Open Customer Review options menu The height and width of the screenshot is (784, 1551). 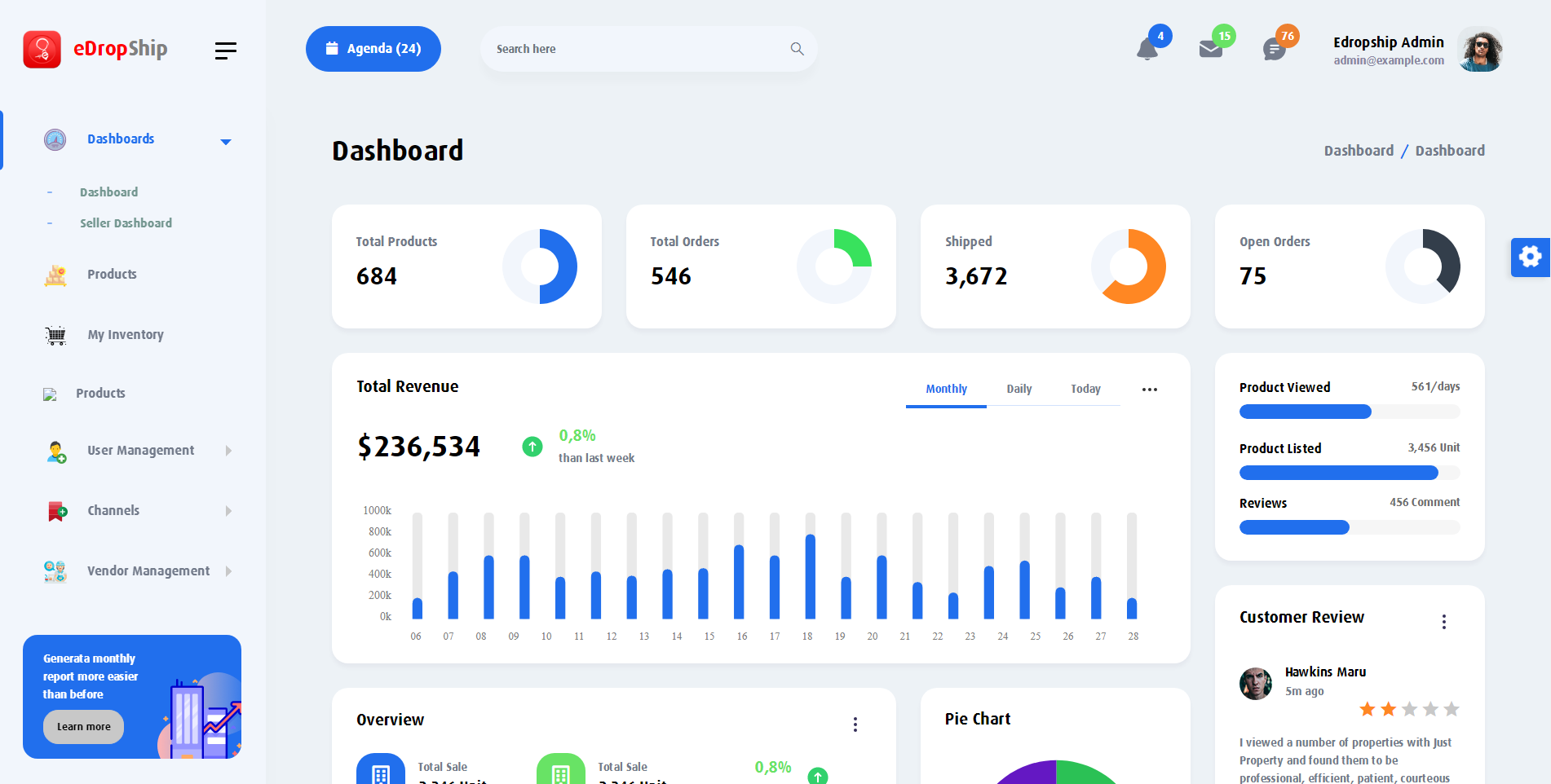coord(1443,622)
